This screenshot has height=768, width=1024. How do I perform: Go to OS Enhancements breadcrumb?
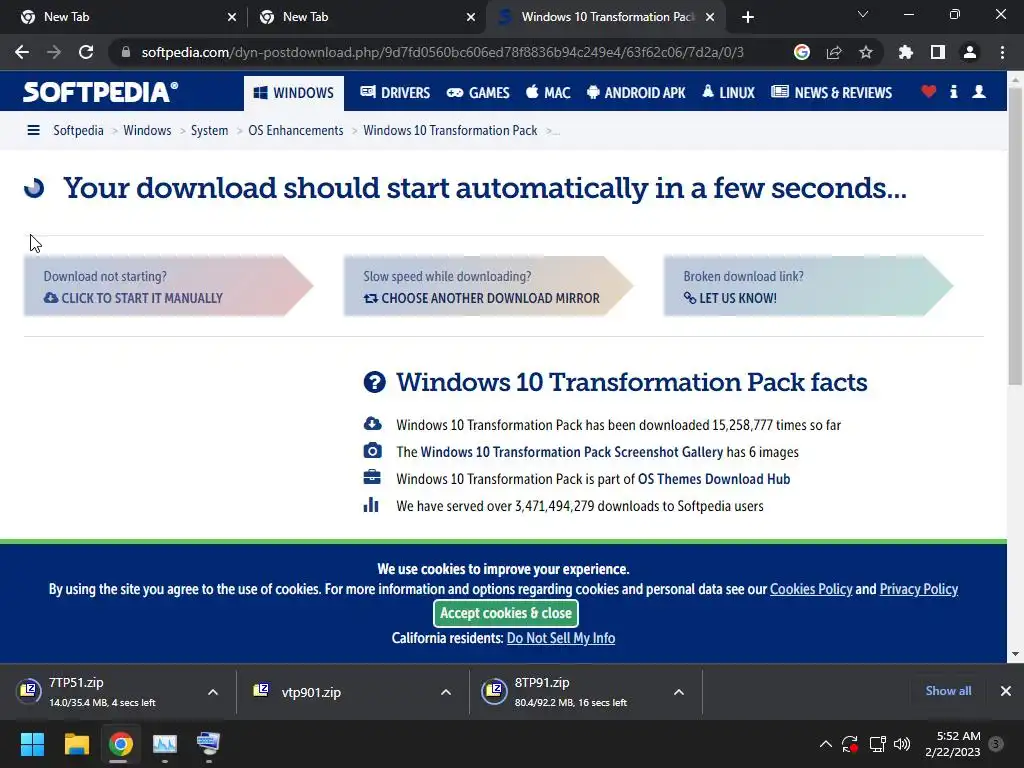[x=295, y=130]
